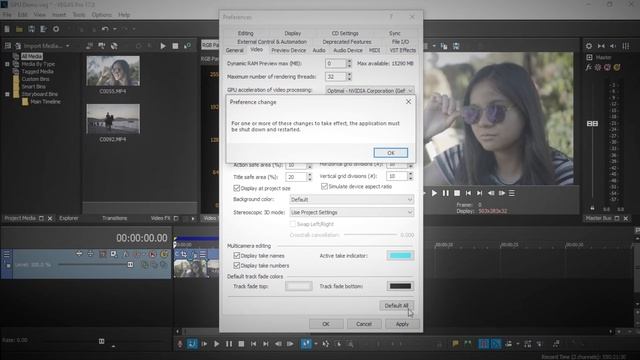
Task: Open the Background color dropdown
Action: click(351, 199)
